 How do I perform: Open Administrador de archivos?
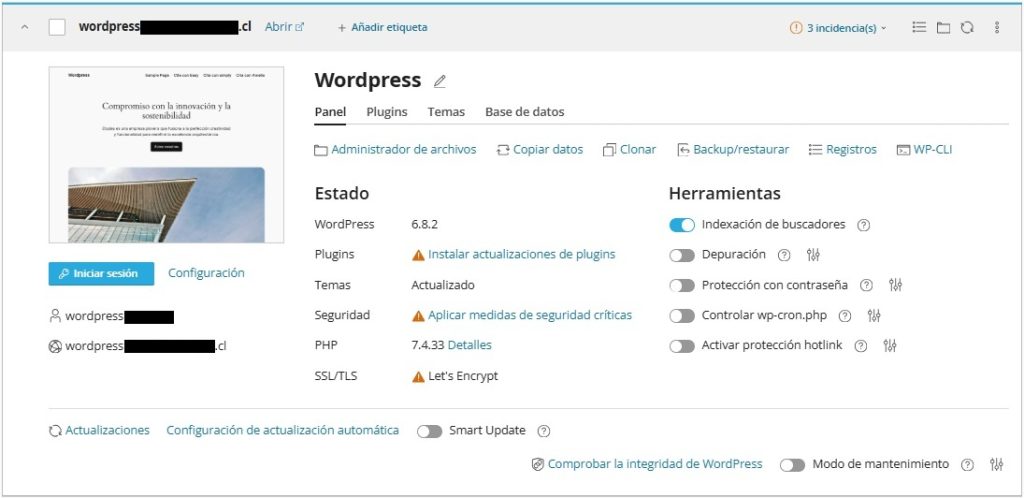pyautogui.click(x=395, y=149)
